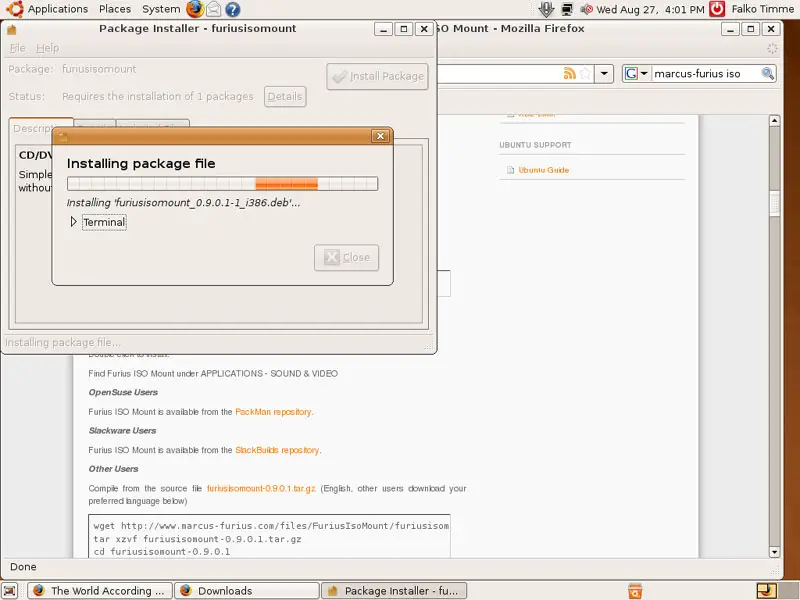
Task: Open the File menu in Package Installer
Action: click(17, 48)
